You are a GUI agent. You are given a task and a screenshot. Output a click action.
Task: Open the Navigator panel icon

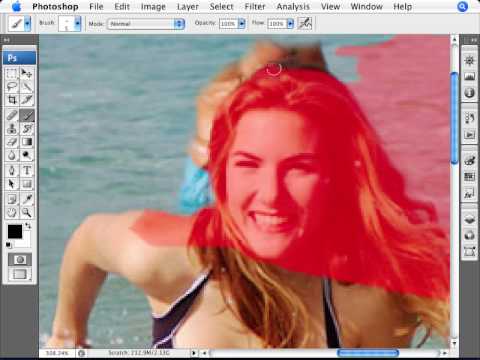pos(469,61)
